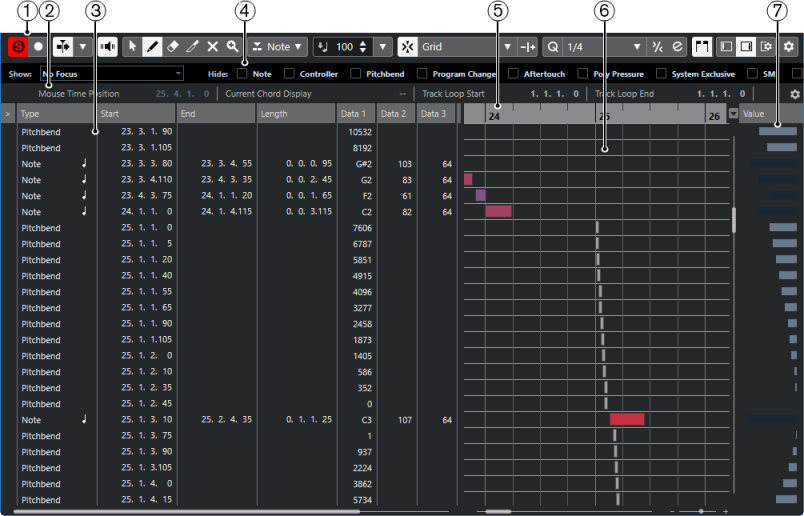This screenshot has width=804, height=516.
Task: Open the Show 'No Focus' dropdown
Action: [111, 73]
